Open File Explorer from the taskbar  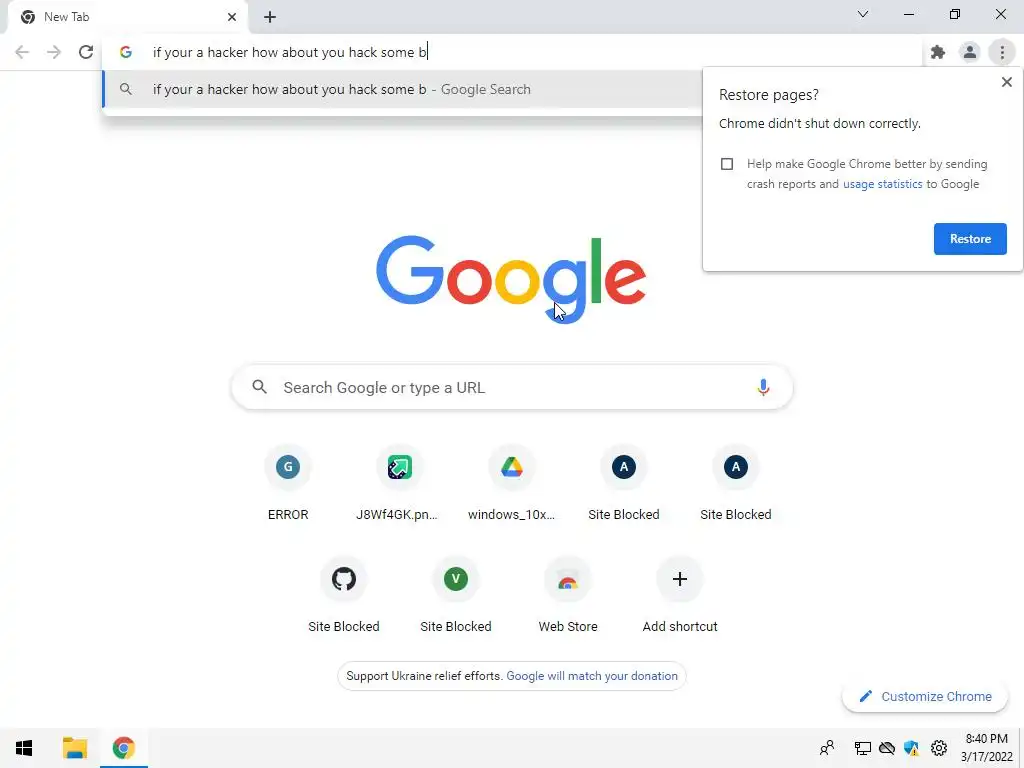pos(74,748)
